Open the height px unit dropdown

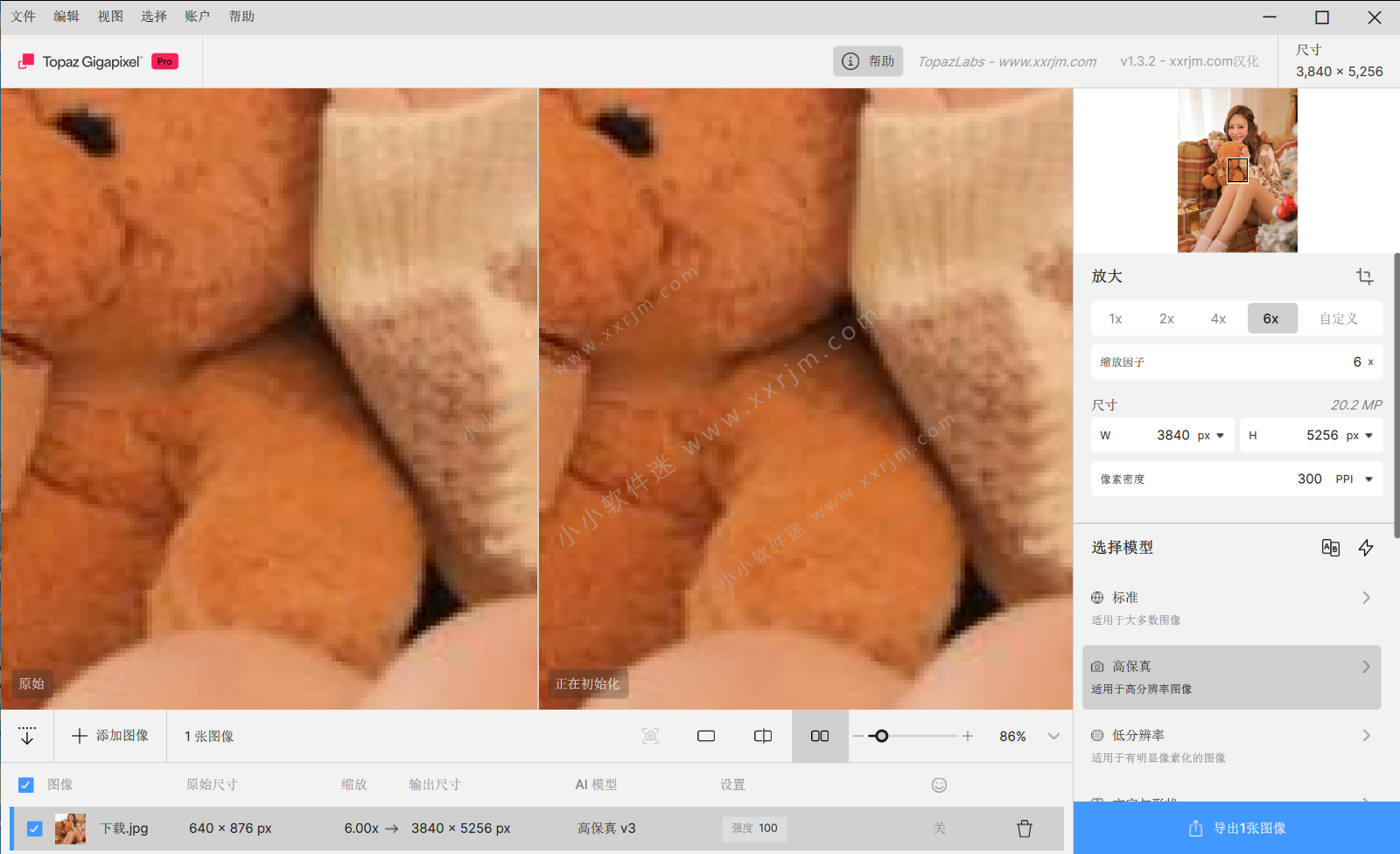(1360, 436)
